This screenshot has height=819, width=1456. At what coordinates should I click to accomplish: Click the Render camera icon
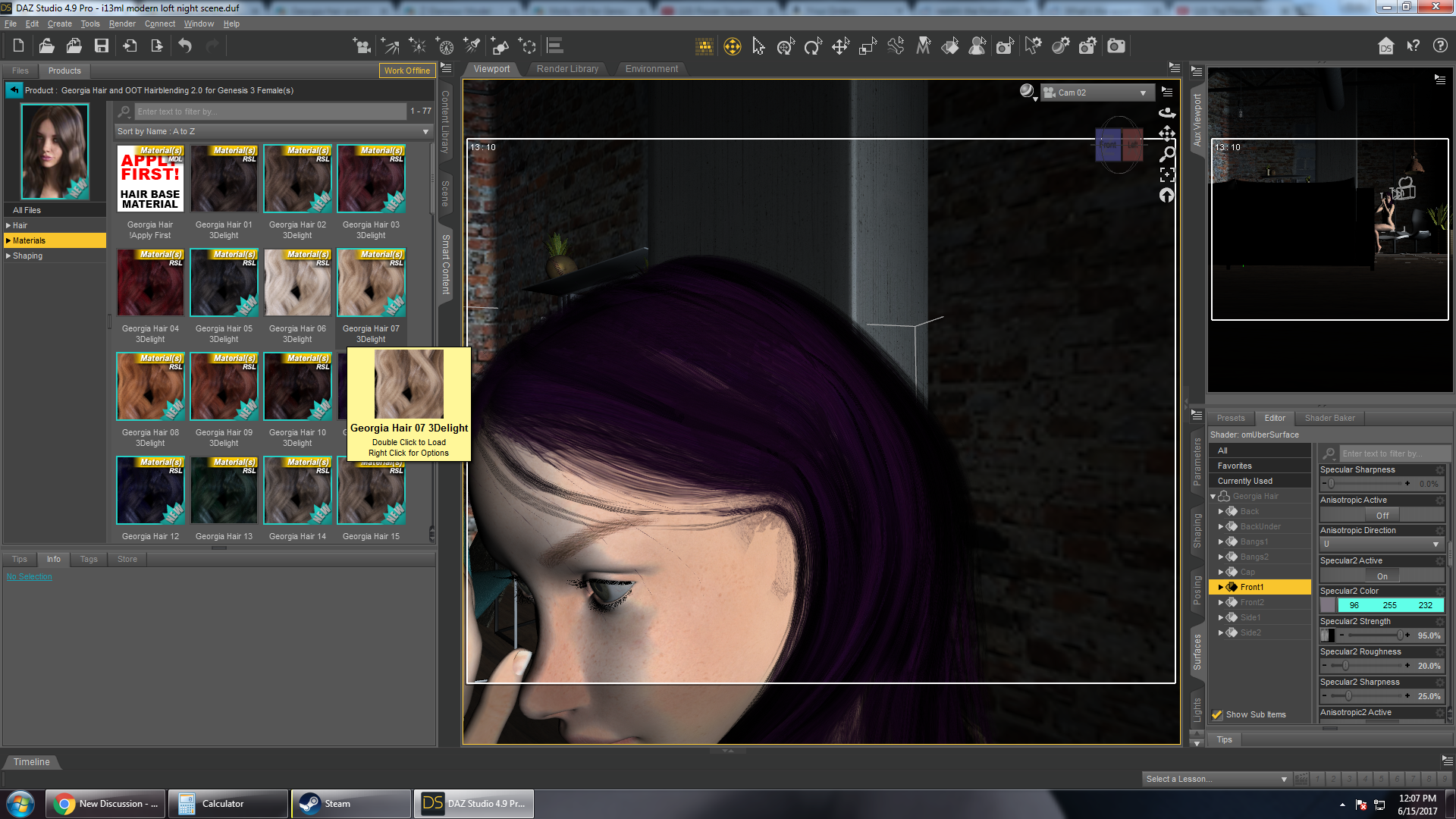[x=1116, y=46]
